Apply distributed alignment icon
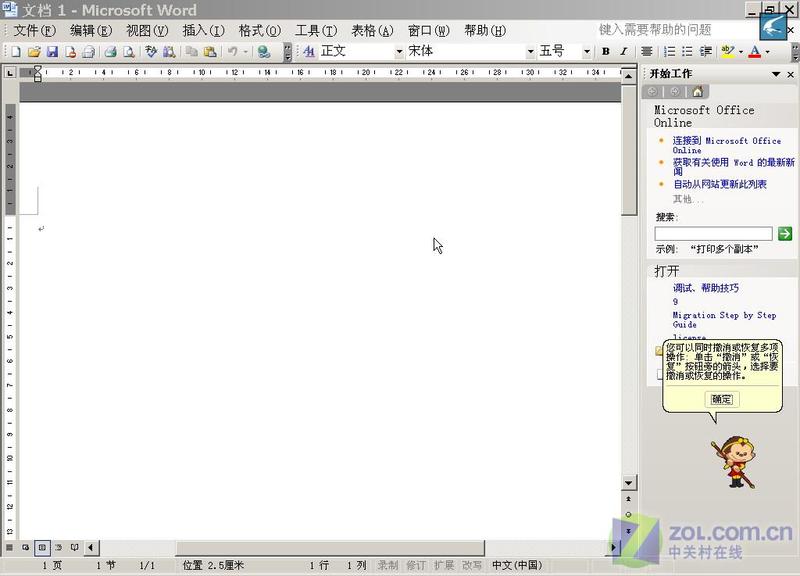The height and width of the screenshot is (576, 800). (646, 52)
